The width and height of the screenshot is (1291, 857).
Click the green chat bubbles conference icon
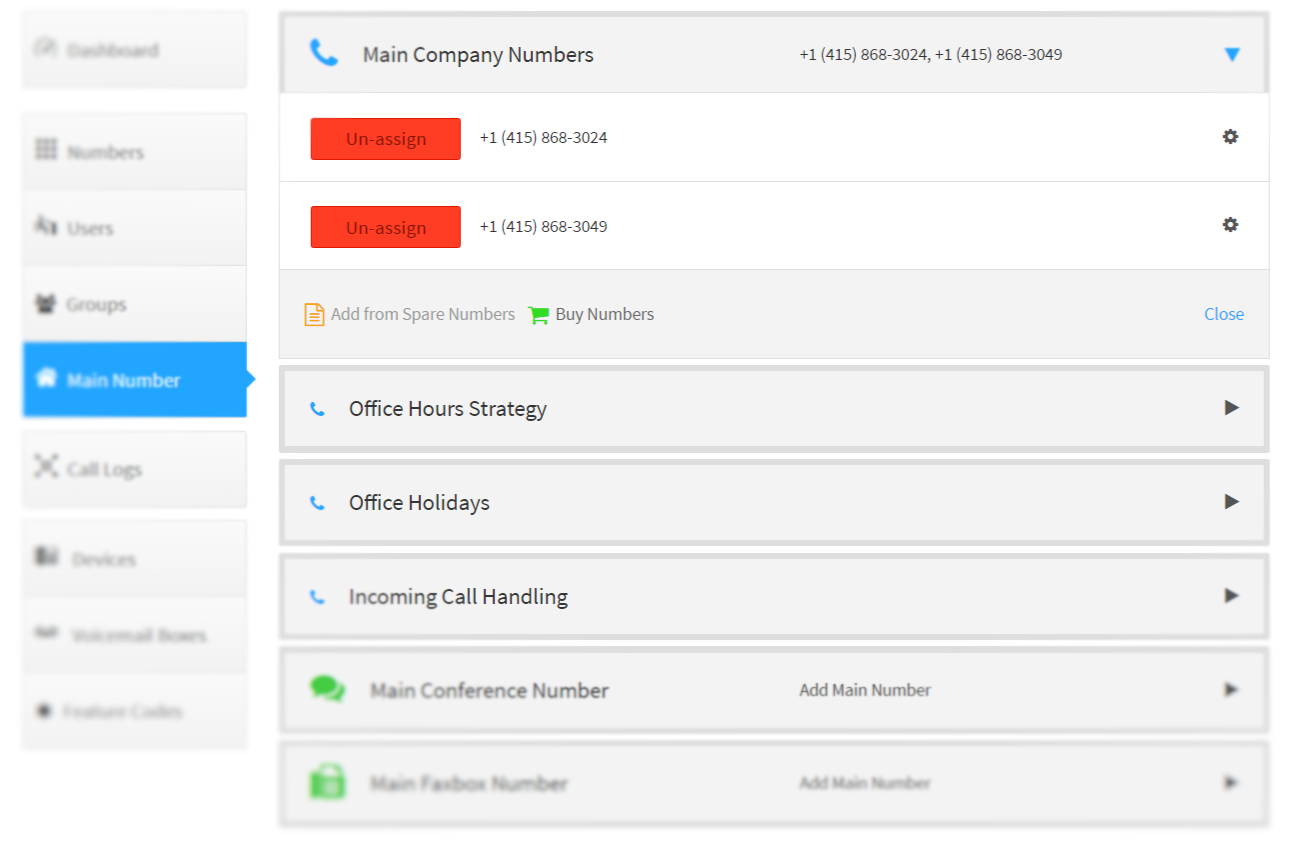pyautogui.click(x=327, y=689)
